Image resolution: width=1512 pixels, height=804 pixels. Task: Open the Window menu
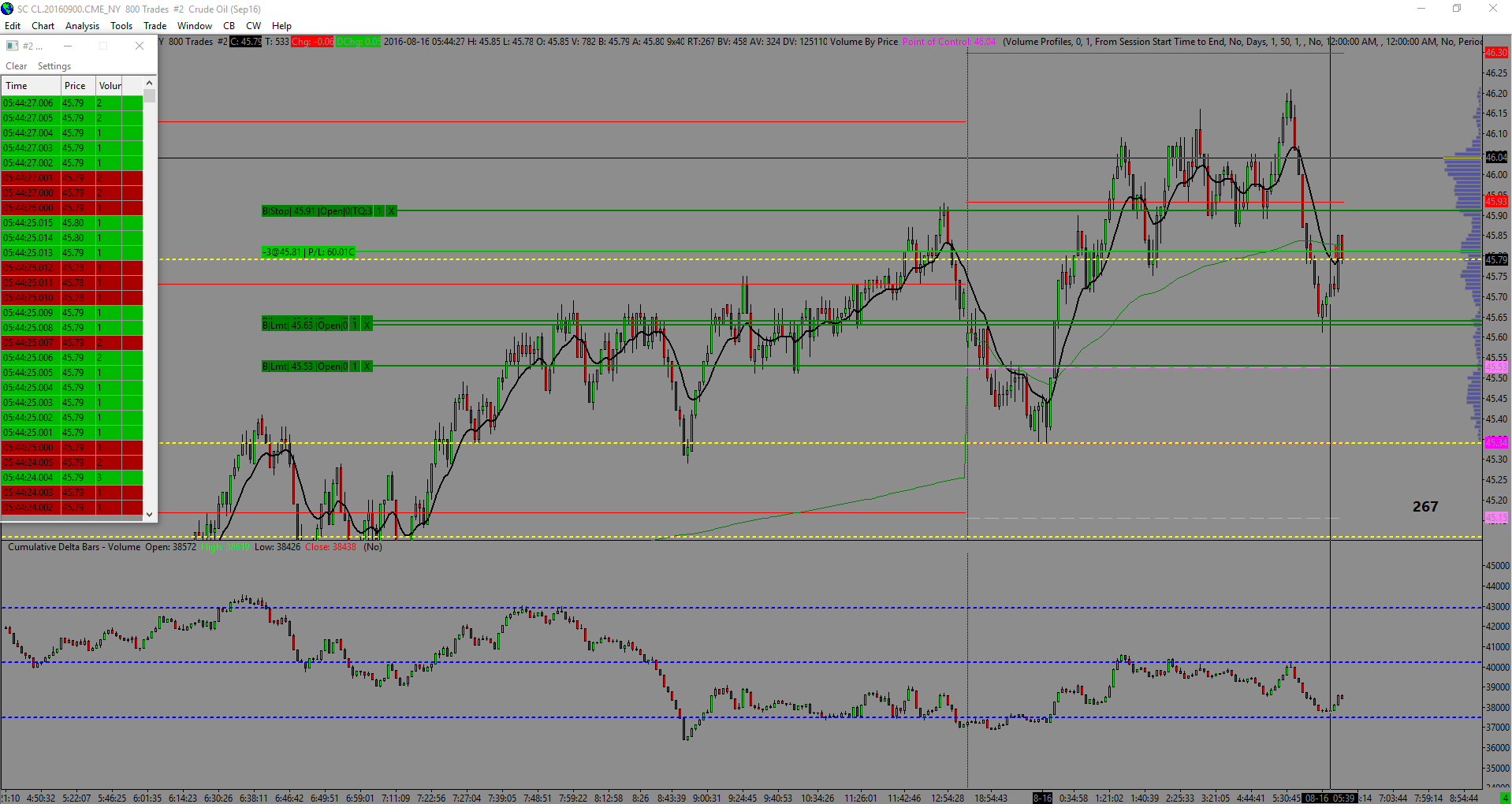click(195, 26)
